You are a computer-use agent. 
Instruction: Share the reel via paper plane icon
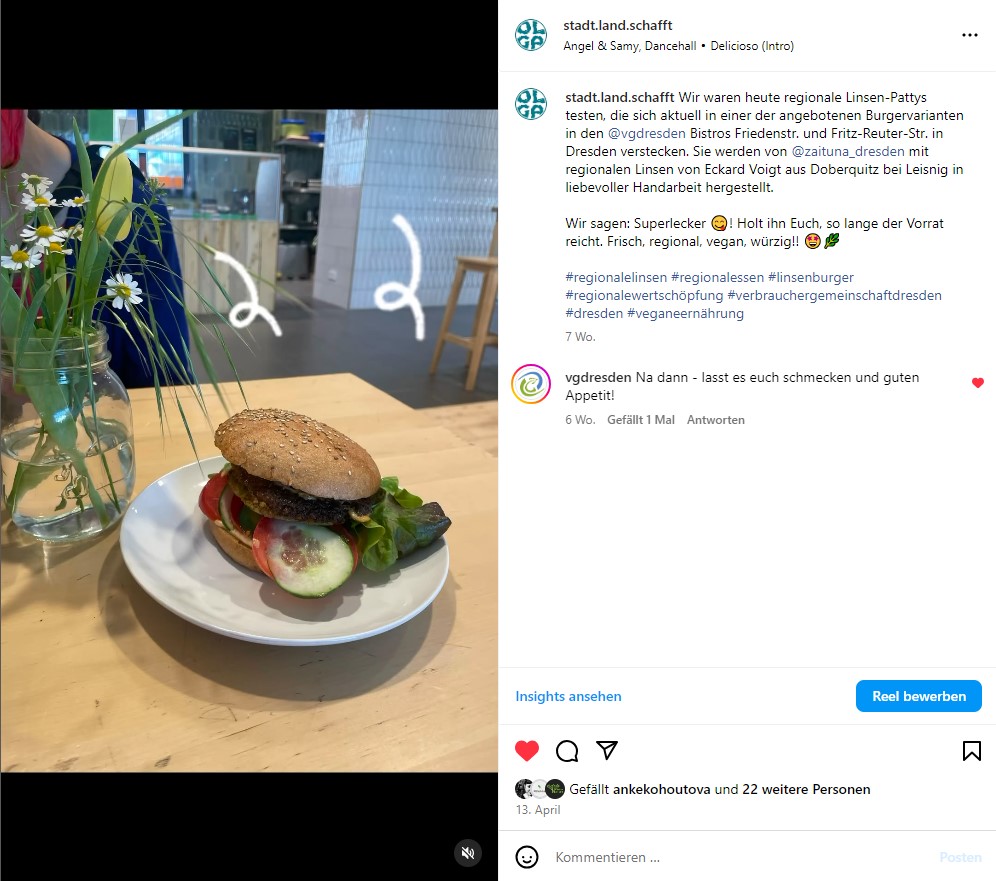[607, 750]
